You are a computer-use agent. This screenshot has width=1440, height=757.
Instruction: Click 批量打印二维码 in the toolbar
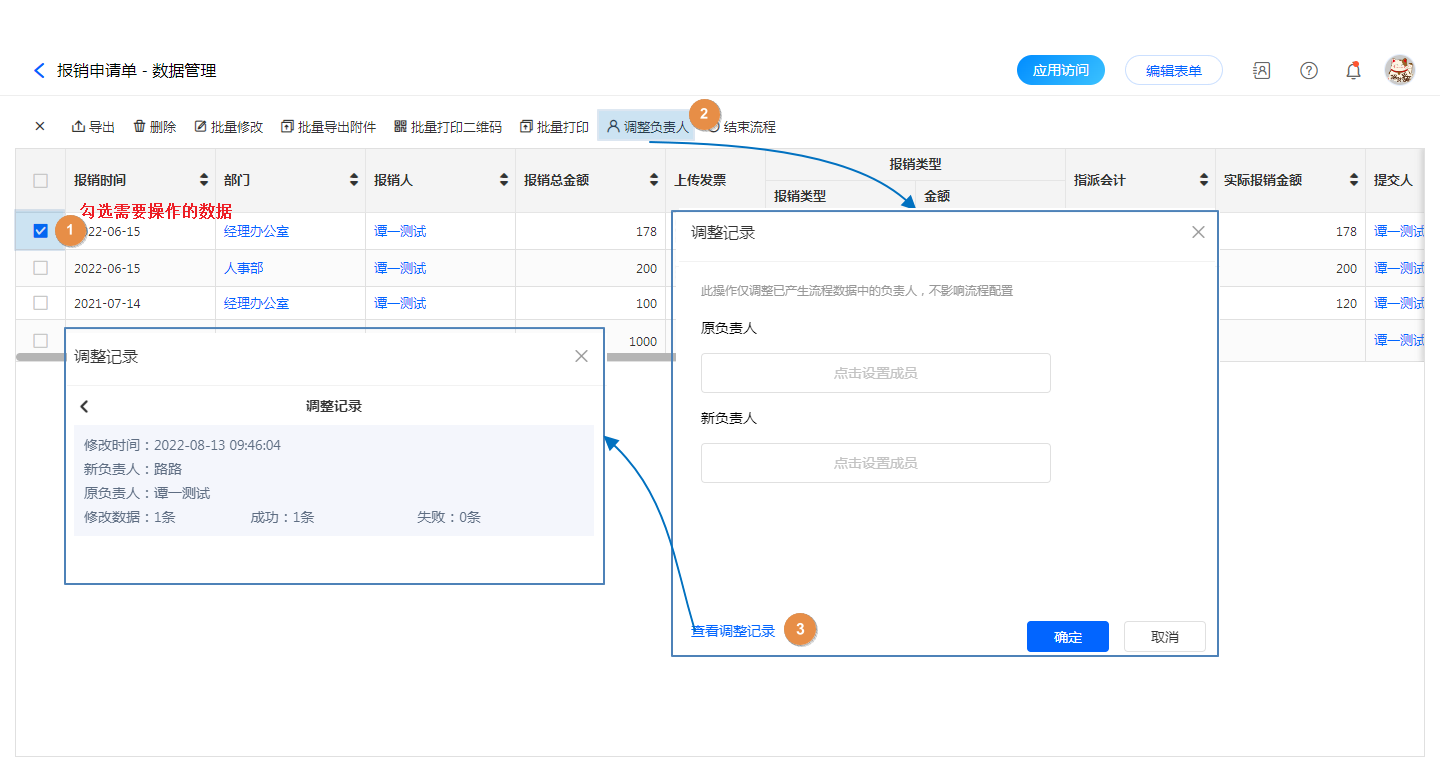pyautogui.click(x=448, y=127)
